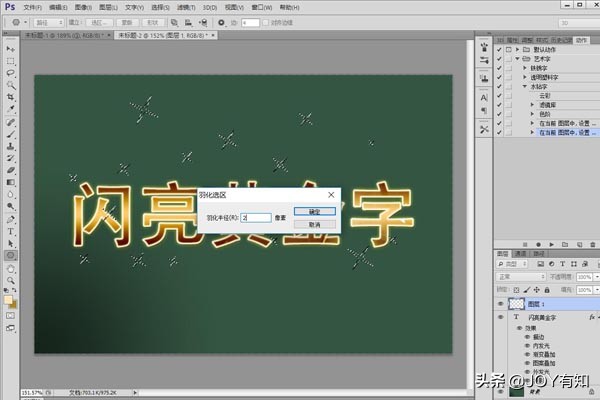Hide the 渐变叠加 gradient overlay effect
The height and width of the screenshot is (400, 600).
(527, 354)
